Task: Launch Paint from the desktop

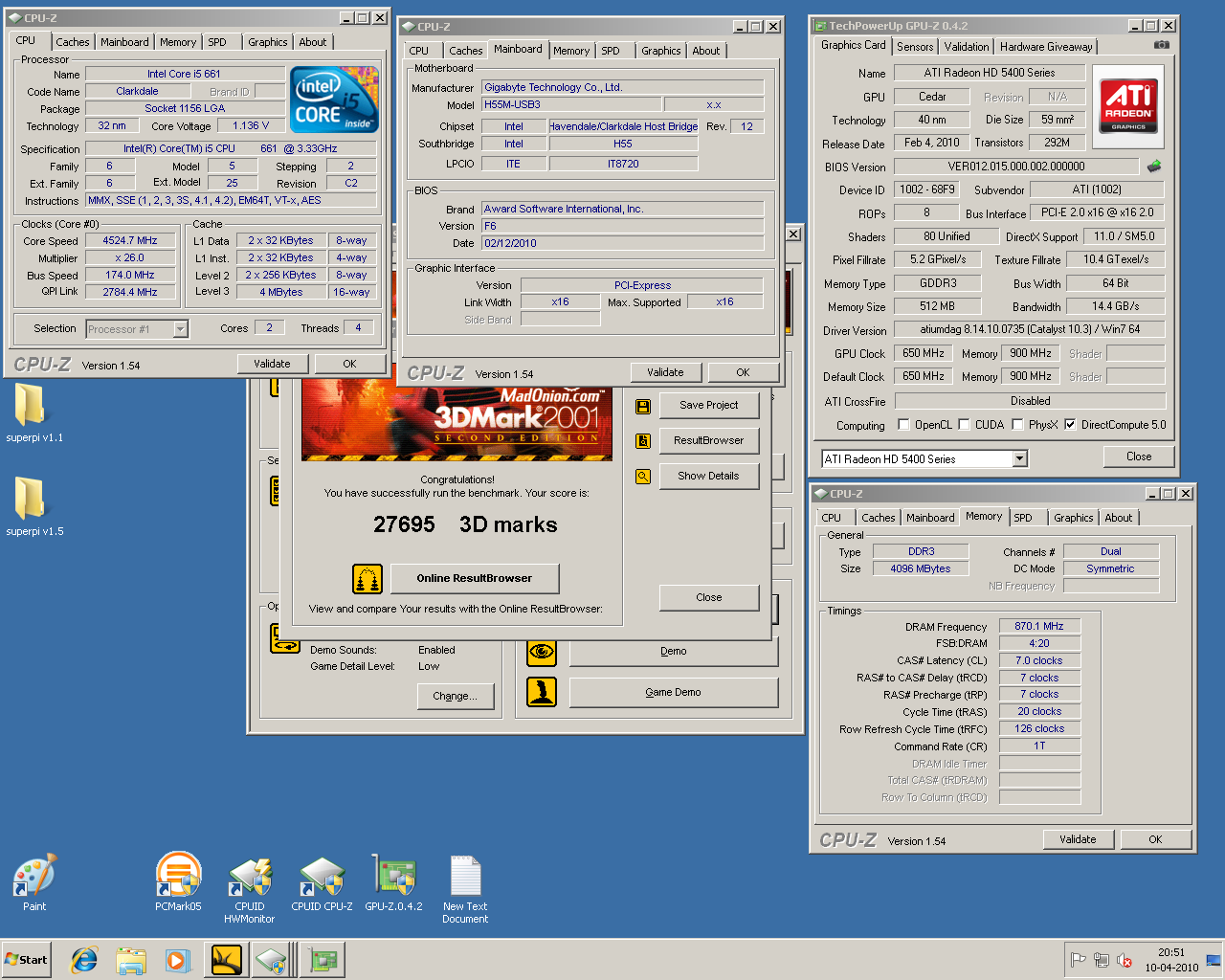Action: click(x=34, y=875)
